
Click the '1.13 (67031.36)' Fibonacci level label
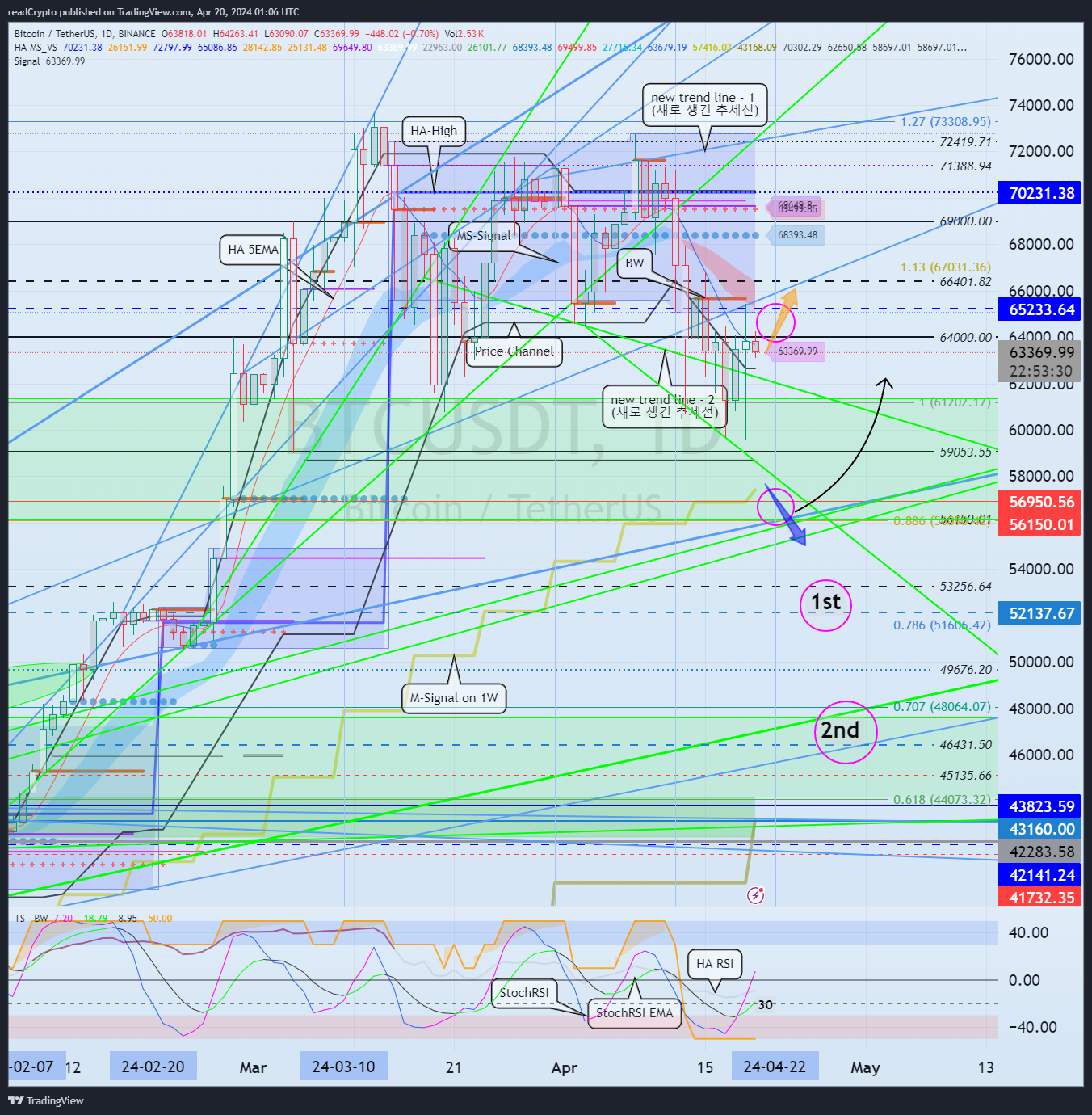point(946,267)
